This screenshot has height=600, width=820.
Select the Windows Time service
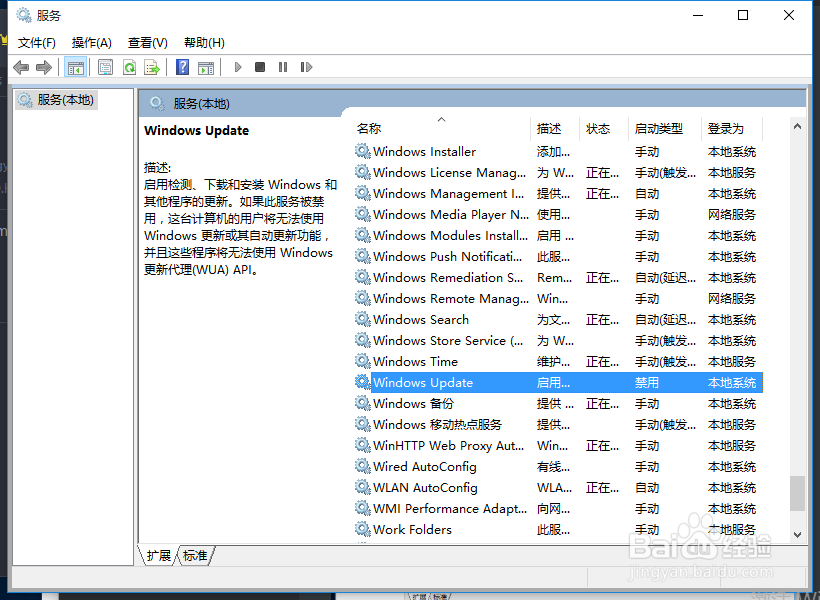click(558, 361)
